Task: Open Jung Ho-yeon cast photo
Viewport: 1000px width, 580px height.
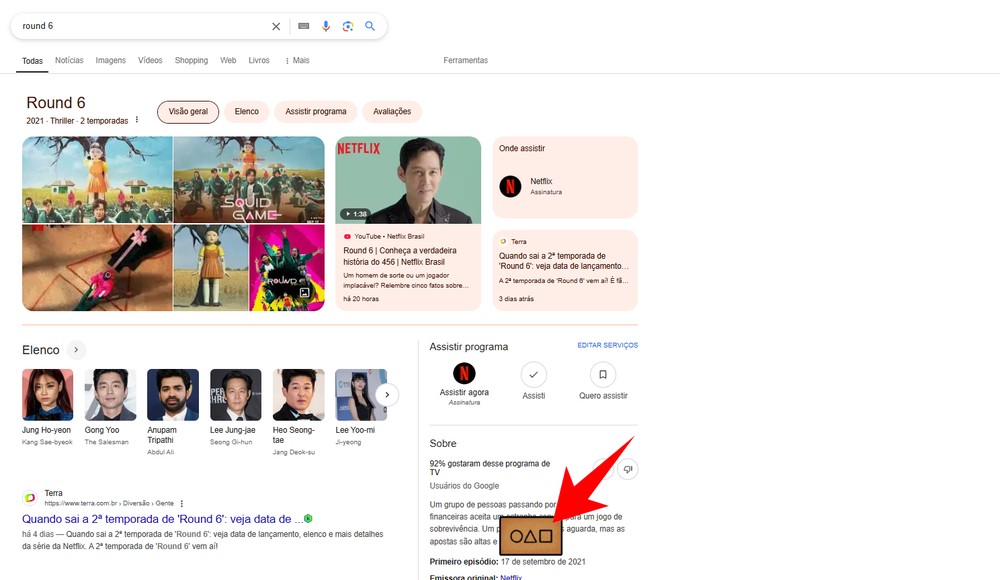Action: (x=47, y=394)
